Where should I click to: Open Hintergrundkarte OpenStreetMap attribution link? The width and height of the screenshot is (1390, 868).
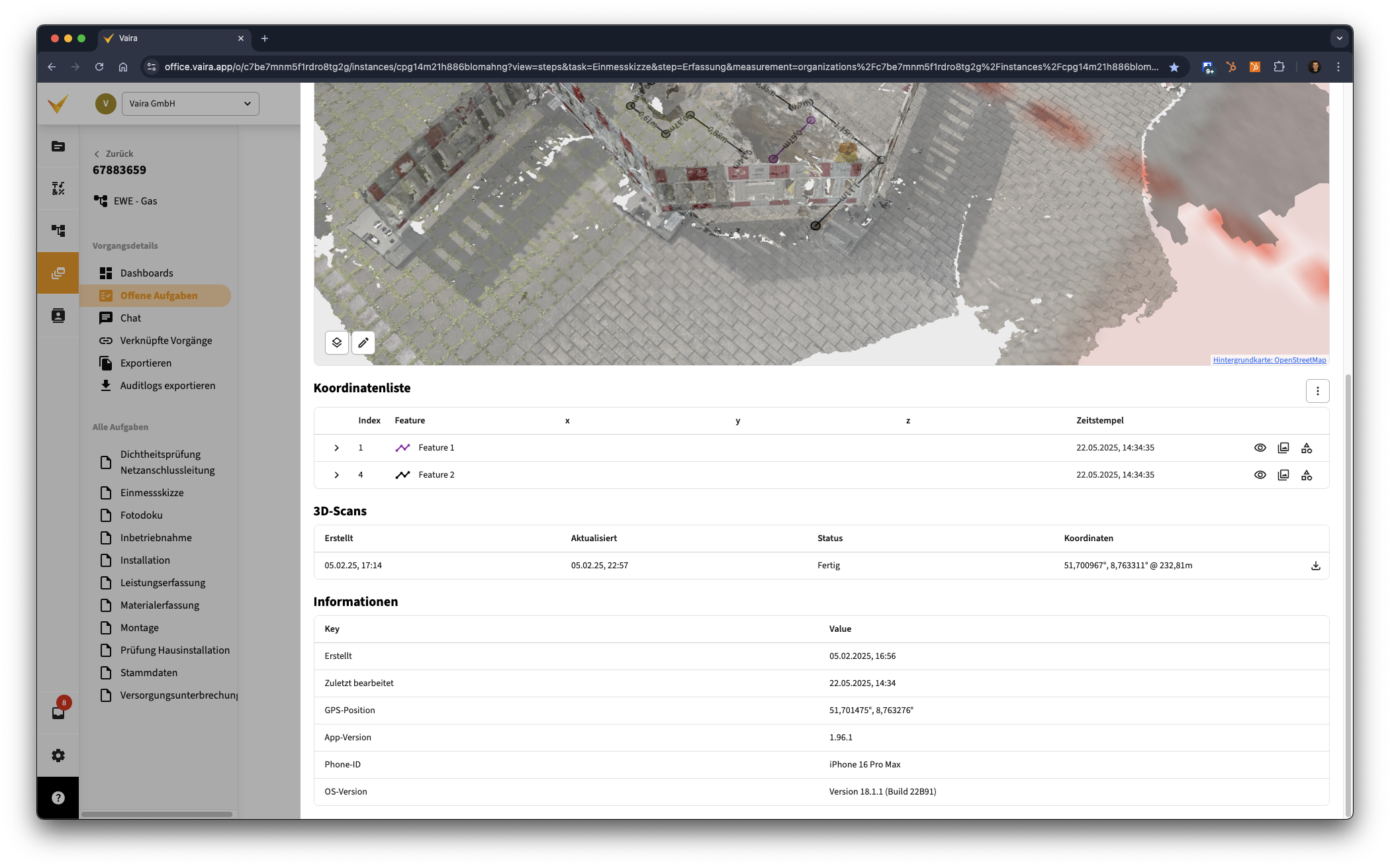tap(1269, 360)
